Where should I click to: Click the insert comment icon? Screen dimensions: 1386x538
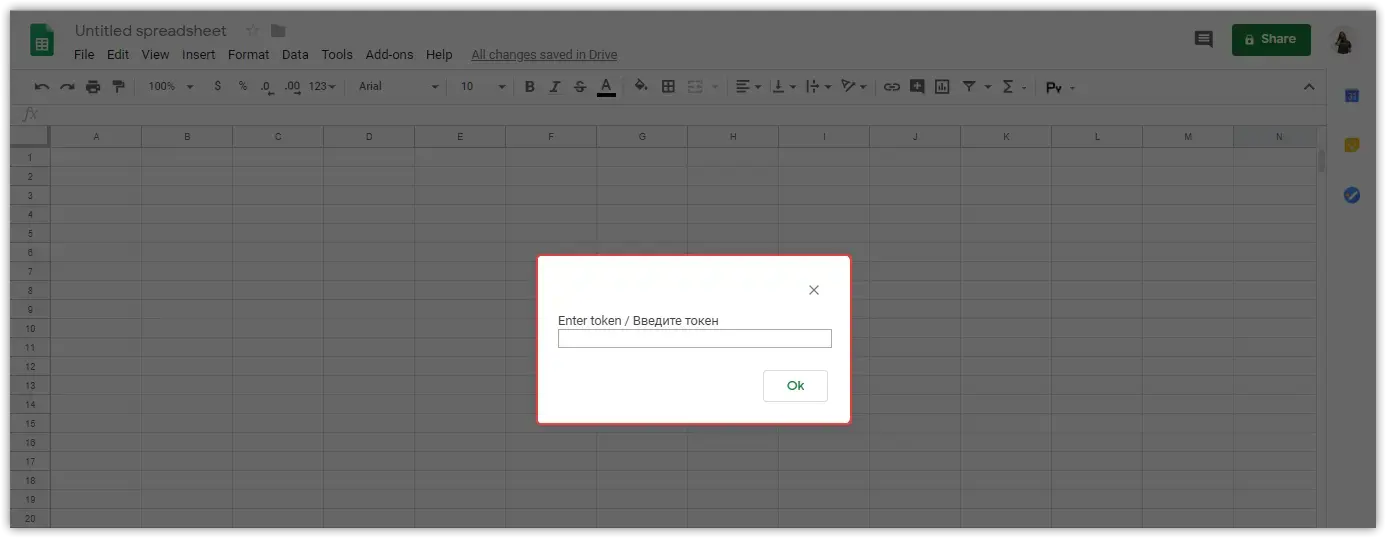(917, 87)
